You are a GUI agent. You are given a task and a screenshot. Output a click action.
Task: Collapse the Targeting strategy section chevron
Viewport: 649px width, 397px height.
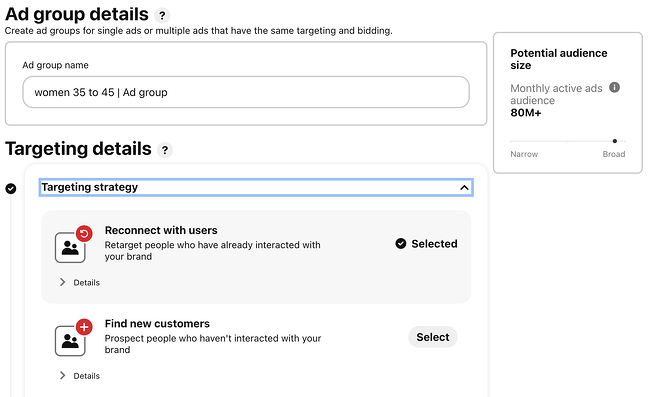[464, 188]
